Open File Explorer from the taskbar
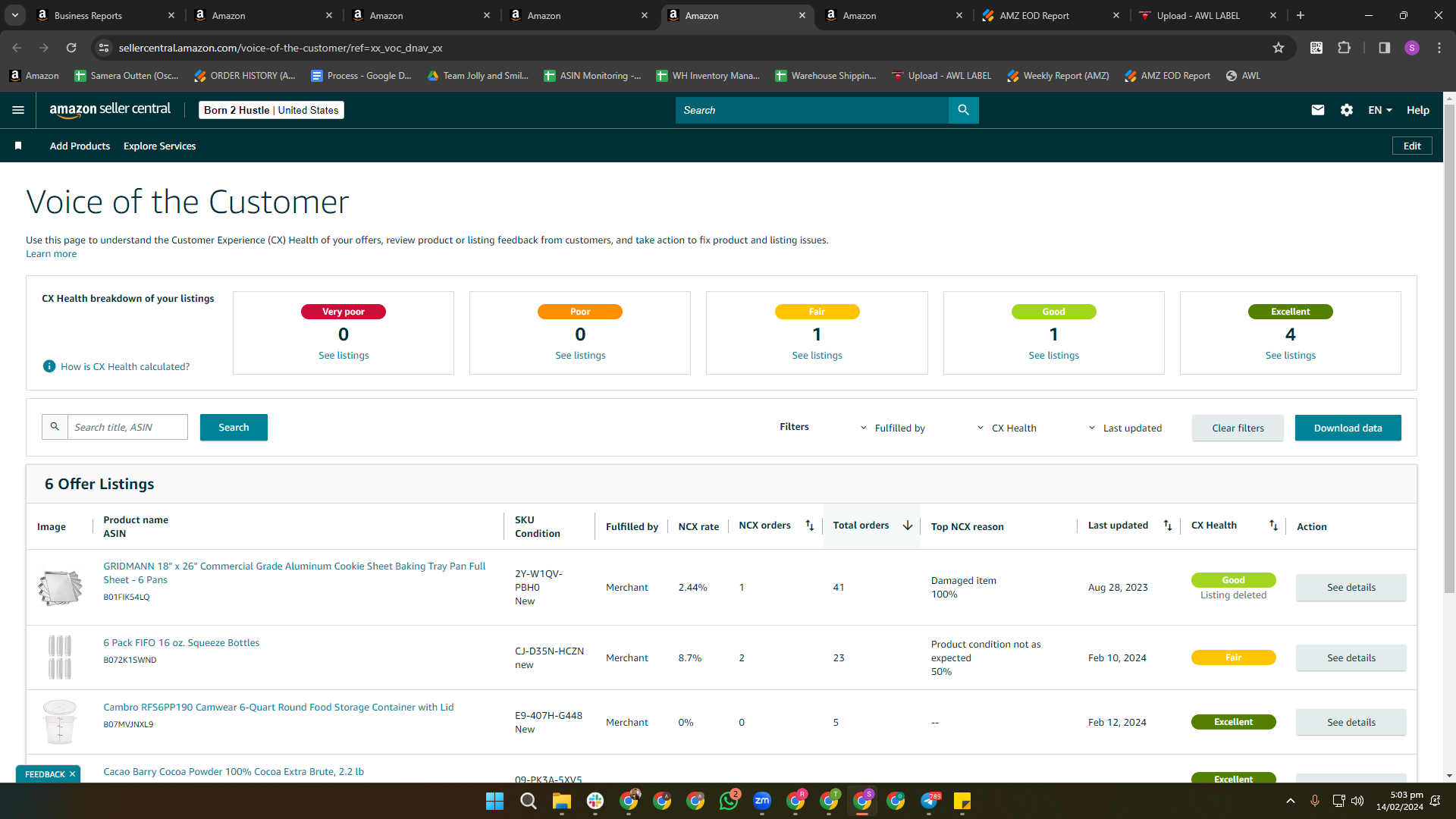Image resolution: width=1456 pixels, height=819 pixels. 561,801
